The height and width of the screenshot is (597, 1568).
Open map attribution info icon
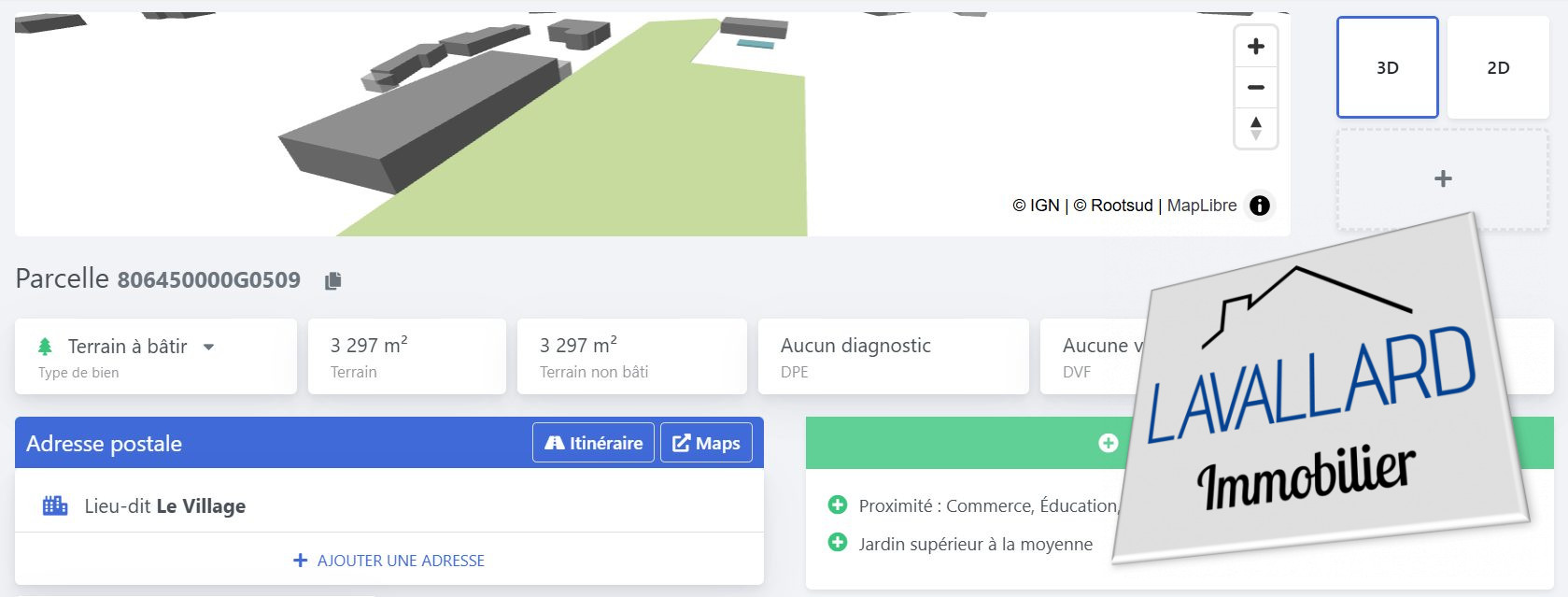click(x=1259, y=206)
